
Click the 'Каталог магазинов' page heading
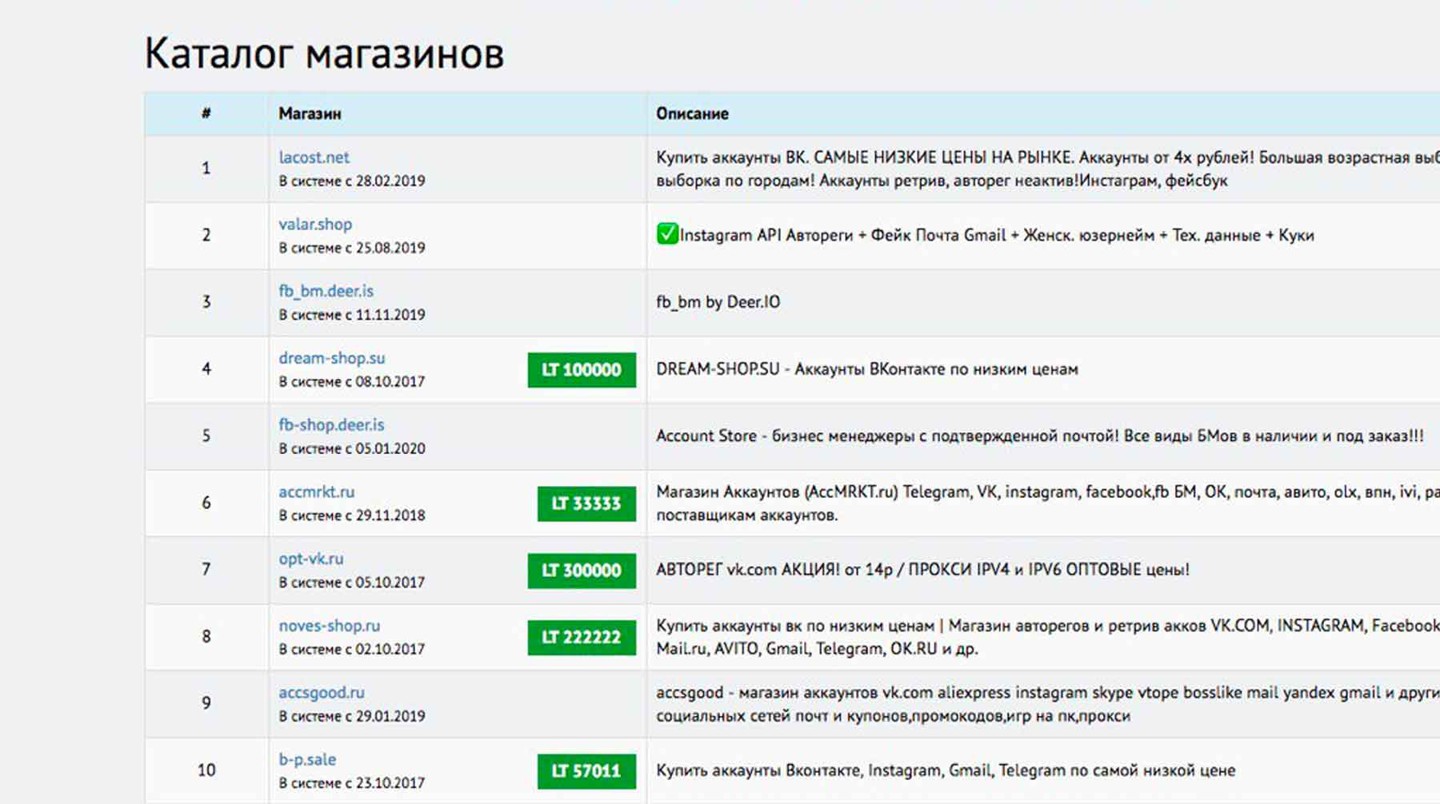324,54
